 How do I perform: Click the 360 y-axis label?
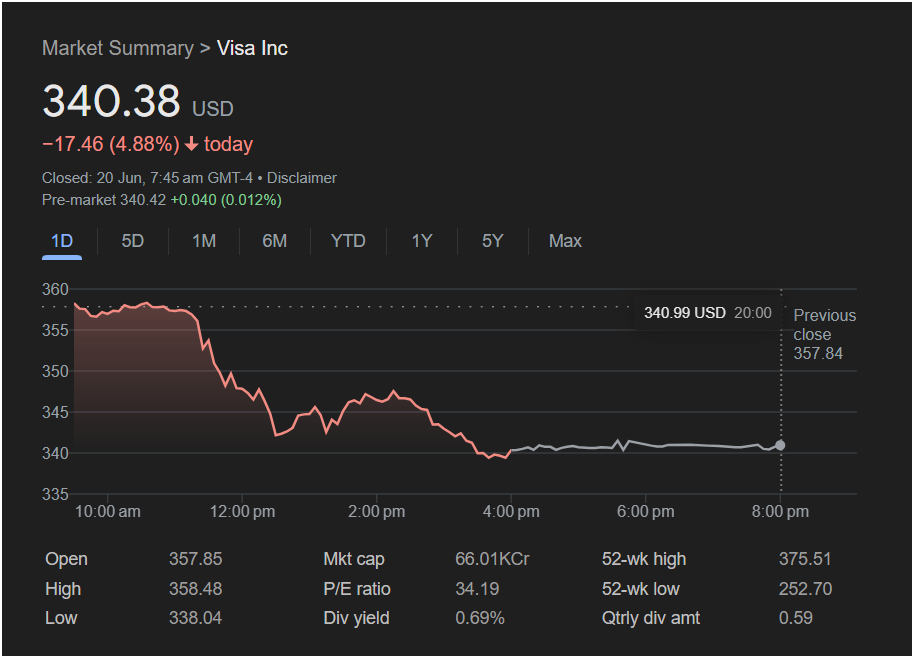tap(55, 289)
